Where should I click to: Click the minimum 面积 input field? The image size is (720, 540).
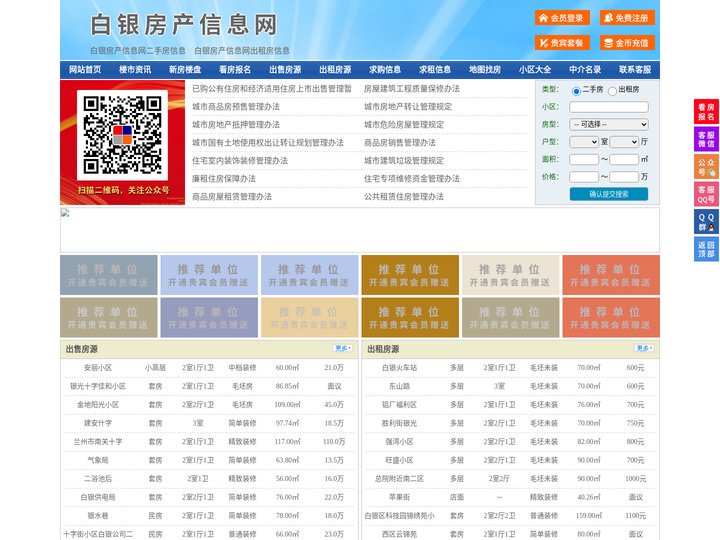(584, 159)
